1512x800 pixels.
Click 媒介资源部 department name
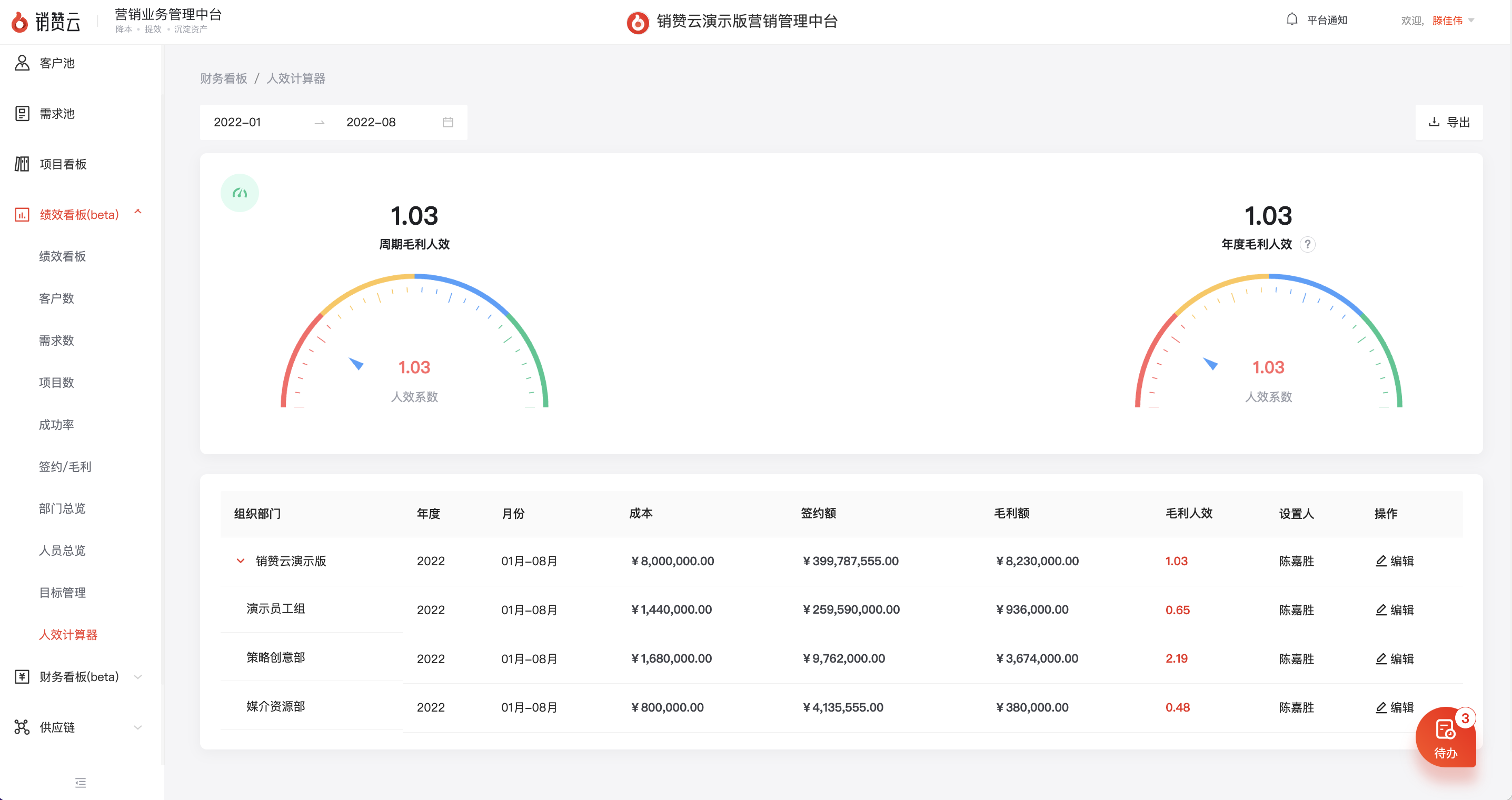coord(275,706)
